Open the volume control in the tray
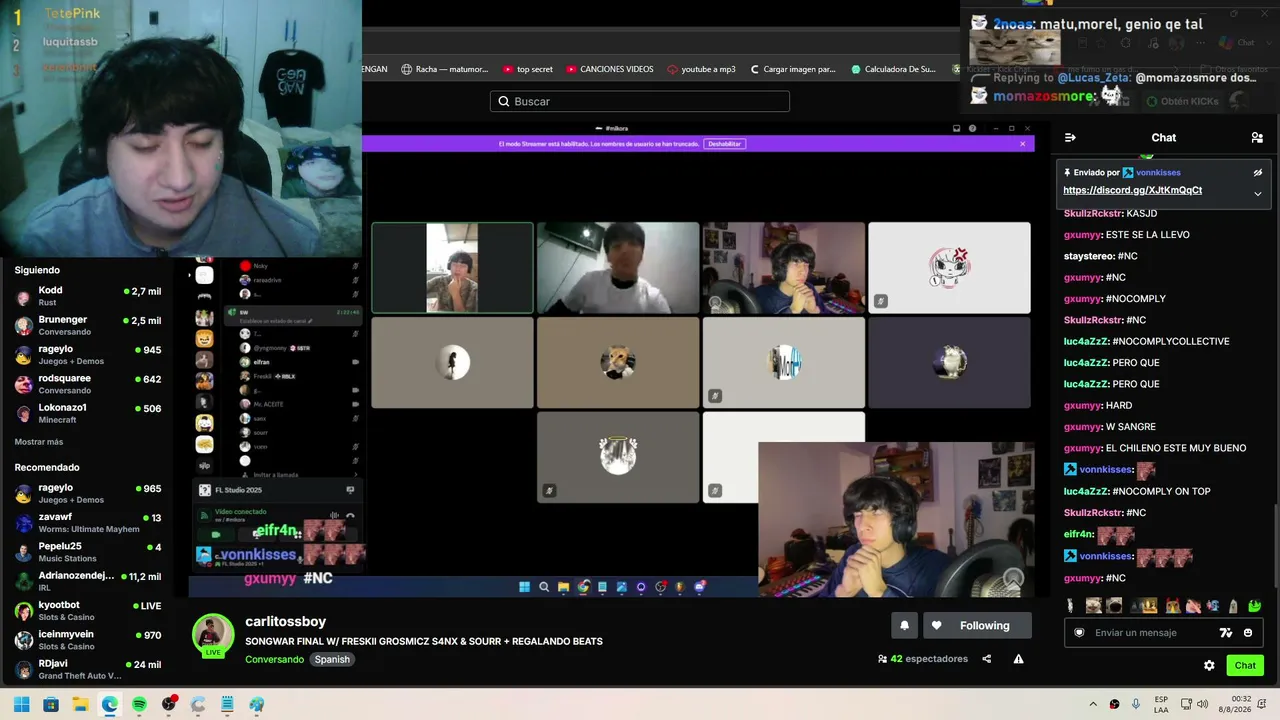 [1202, 704]
